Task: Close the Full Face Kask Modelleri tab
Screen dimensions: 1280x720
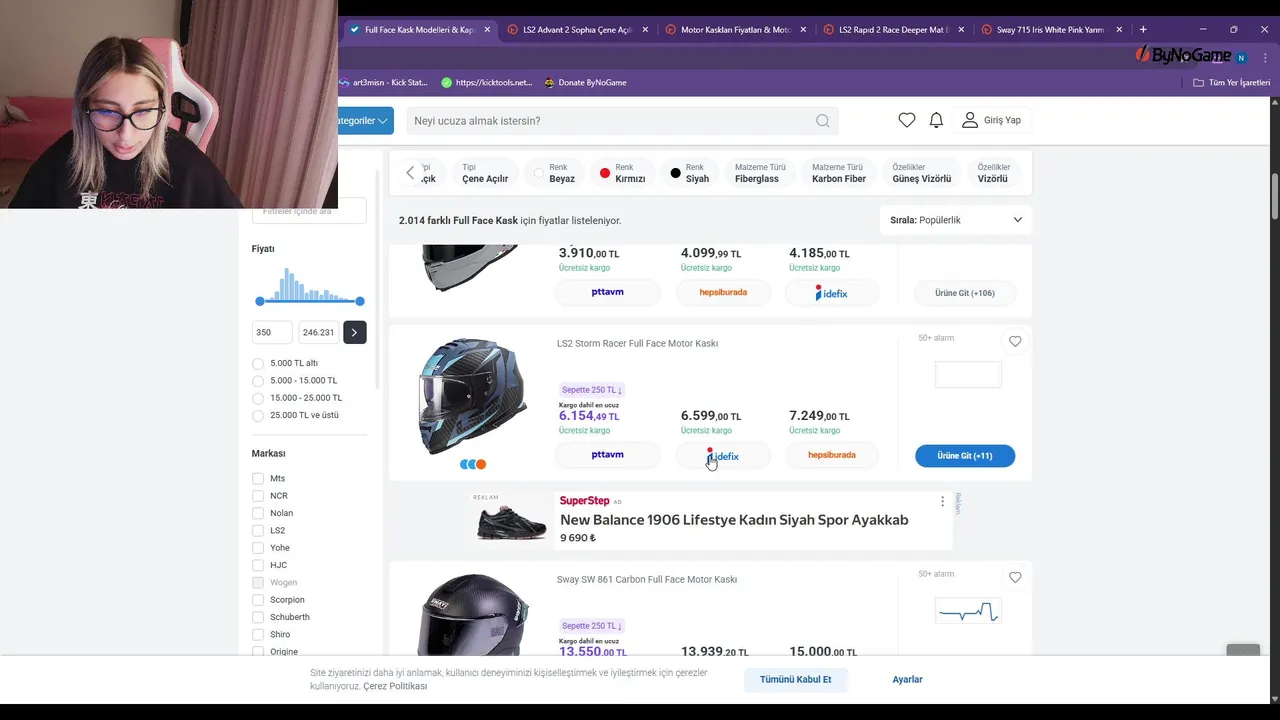Action: click(488, 30)
